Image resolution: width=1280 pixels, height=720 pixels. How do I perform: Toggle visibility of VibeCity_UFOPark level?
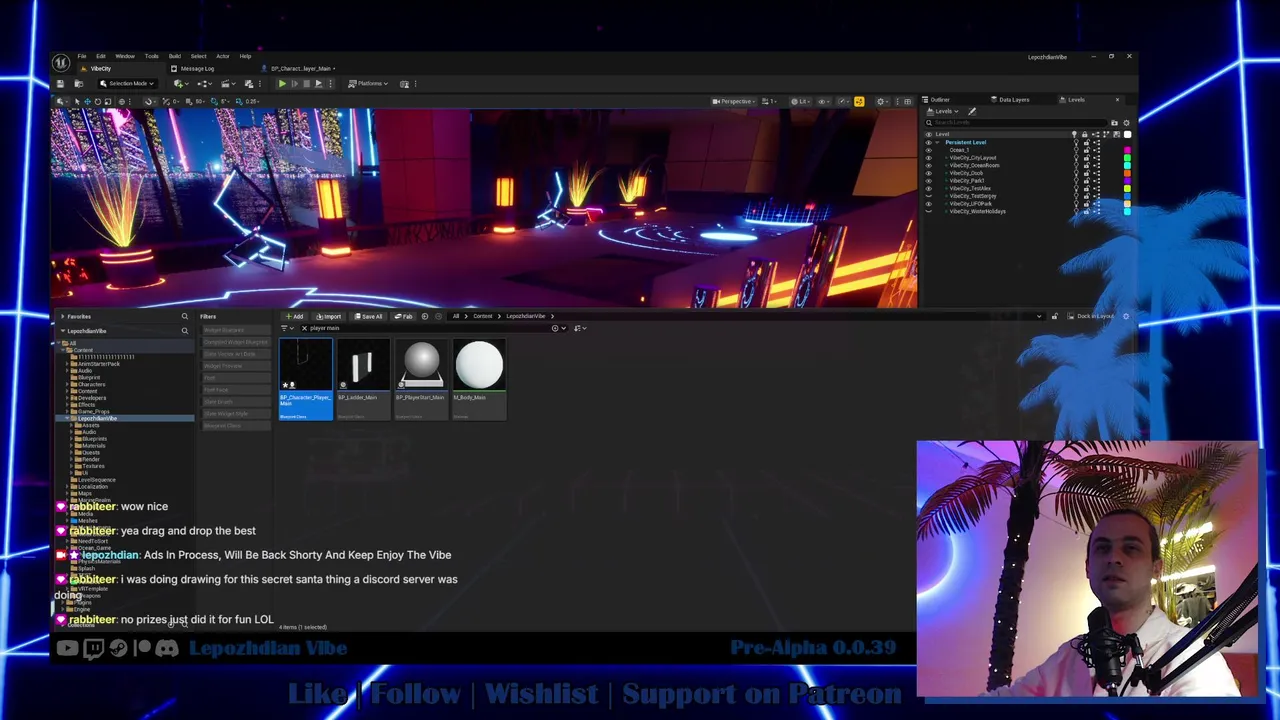pos(929,204)
